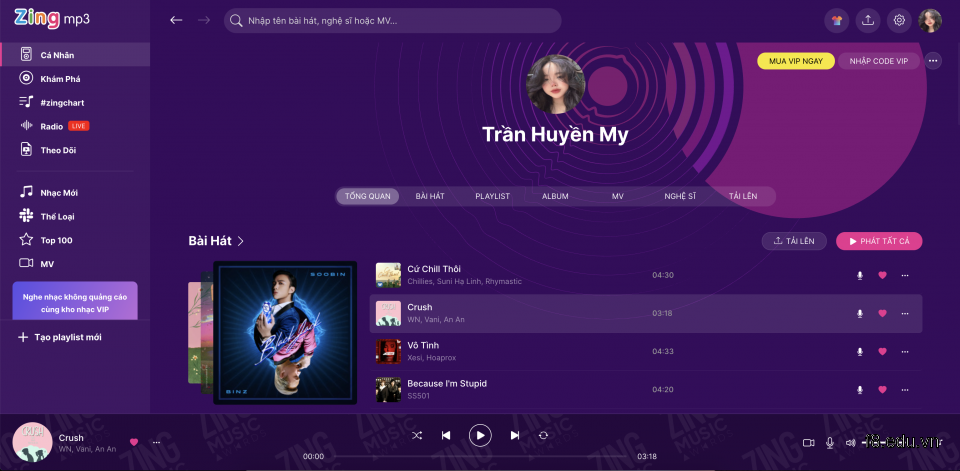Click VIP ad-free music banner
The width and height of the screenshot is (960, 471).
tap(75, 301)
